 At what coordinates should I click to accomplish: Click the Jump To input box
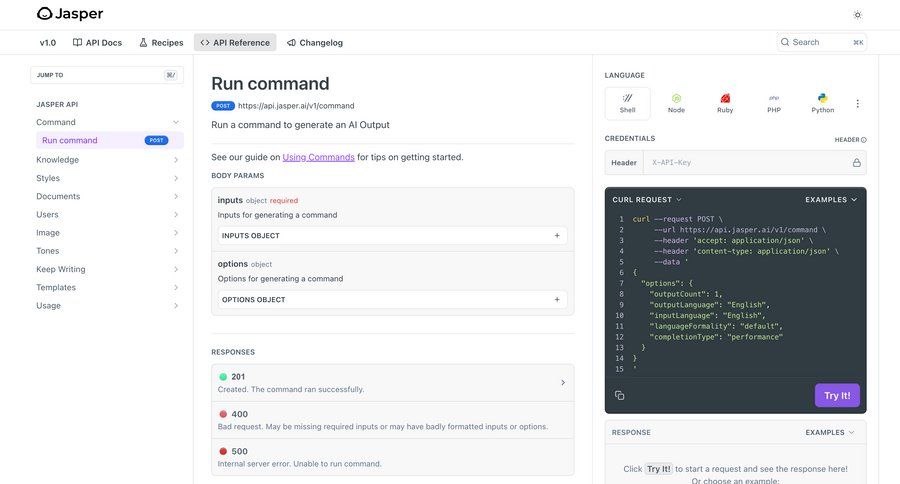coord(107,75)
